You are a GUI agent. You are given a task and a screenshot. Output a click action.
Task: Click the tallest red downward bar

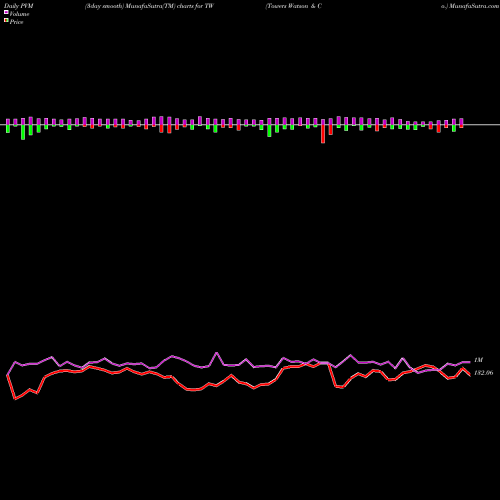(x=323, y=134)
